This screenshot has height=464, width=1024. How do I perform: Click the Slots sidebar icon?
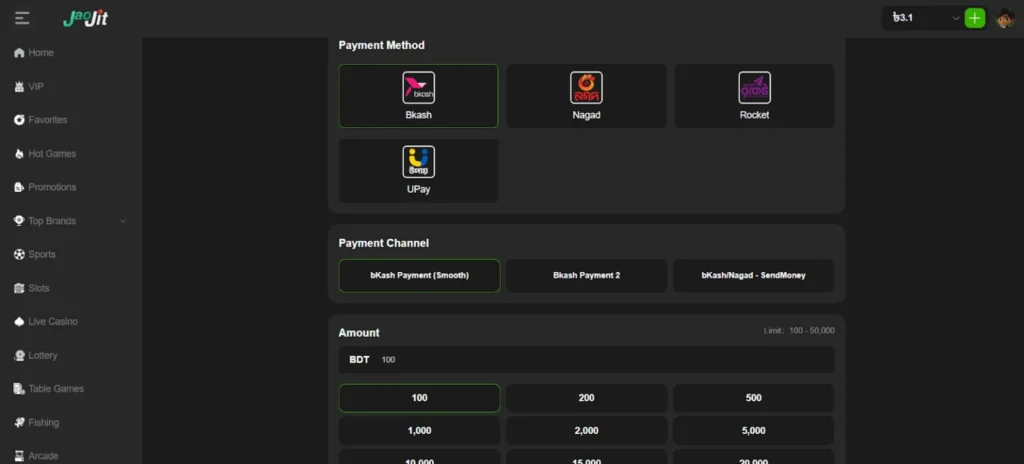(19, 288)
